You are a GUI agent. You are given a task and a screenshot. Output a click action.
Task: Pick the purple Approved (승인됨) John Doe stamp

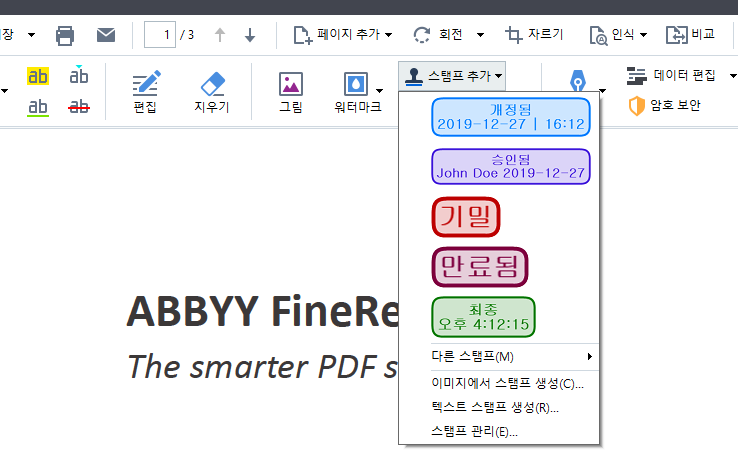(511, 166)
